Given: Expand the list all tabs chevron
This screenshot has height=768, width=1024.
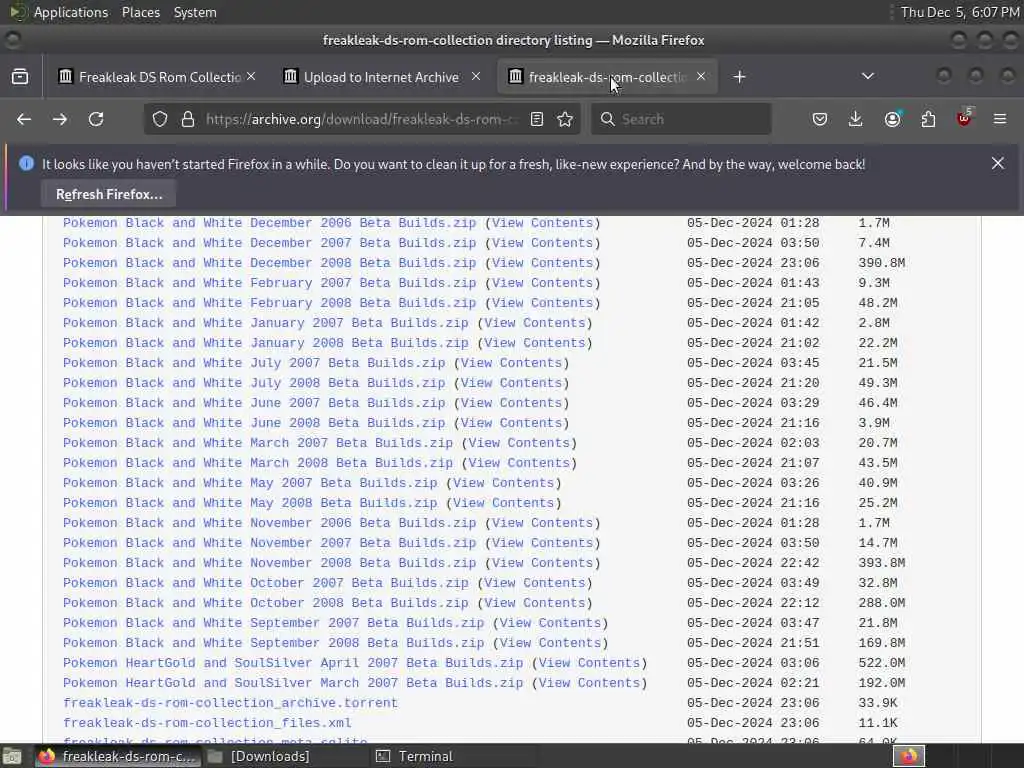Looking at the screenshot, I should tap(868, 76).
